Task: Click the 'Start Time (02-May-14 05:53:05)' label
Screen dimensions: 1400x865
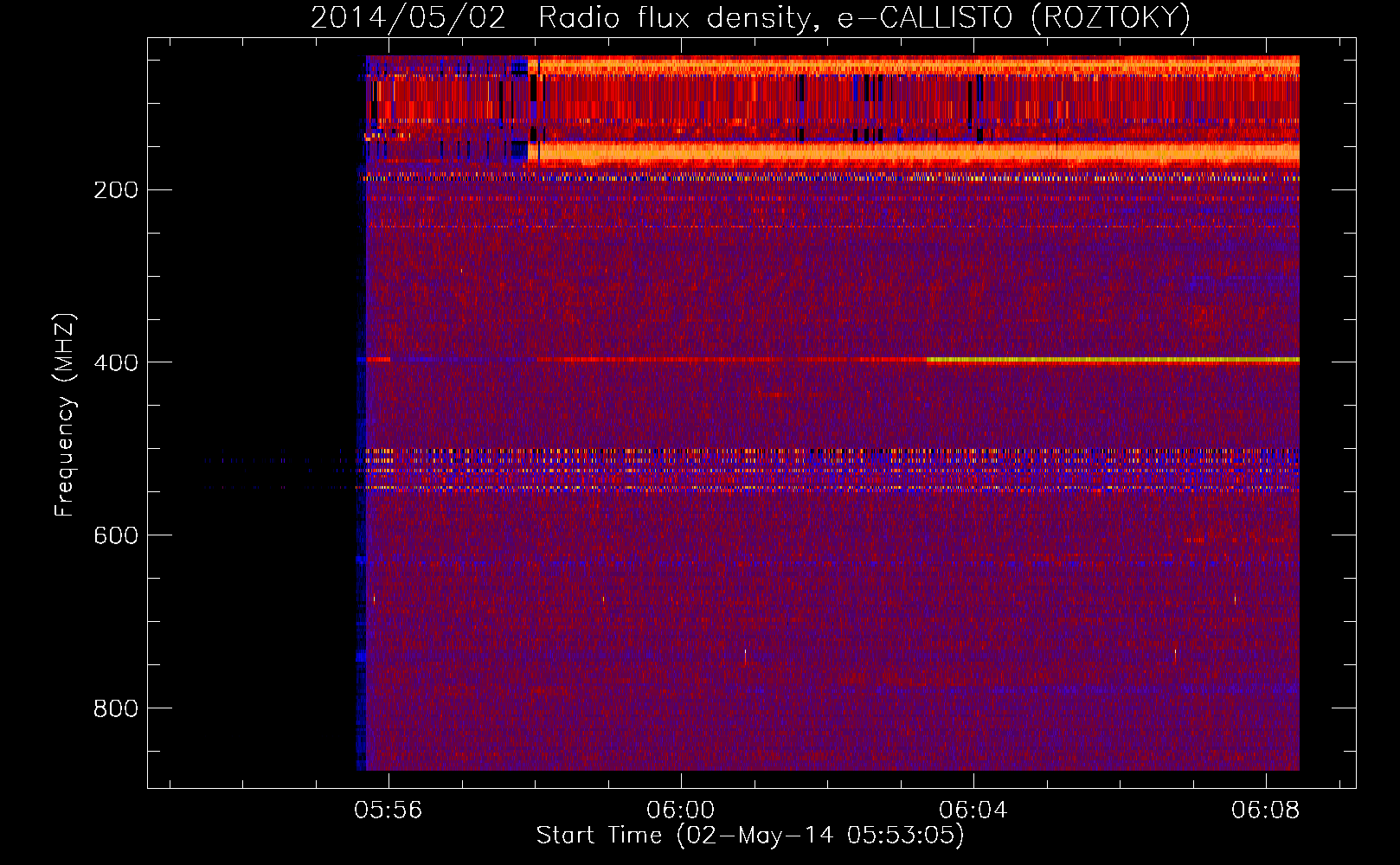Action: (750, 835)
